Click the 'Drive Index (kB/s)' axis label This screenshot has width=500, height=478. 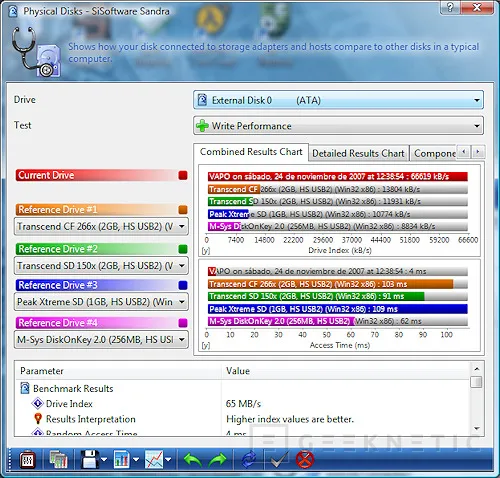coord(340,250)
